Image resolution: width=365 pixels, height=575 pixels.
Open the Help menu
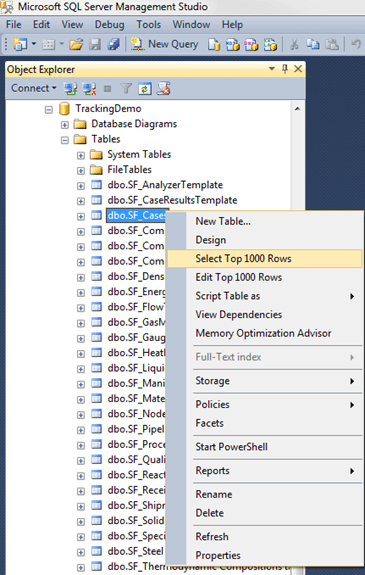click(x=232, y=25)
